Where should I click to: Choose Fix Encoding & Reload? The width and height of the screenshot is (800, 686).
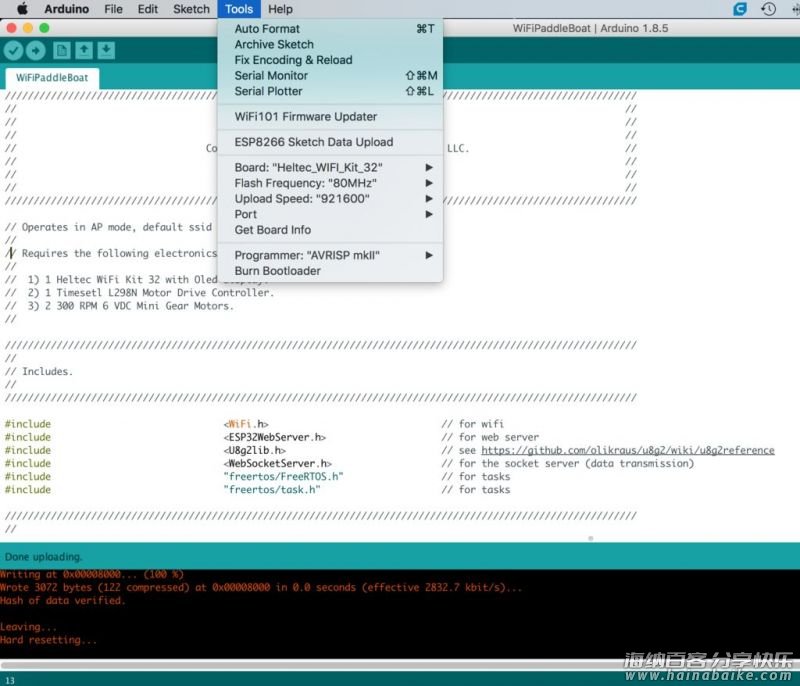tap(330, 60)
